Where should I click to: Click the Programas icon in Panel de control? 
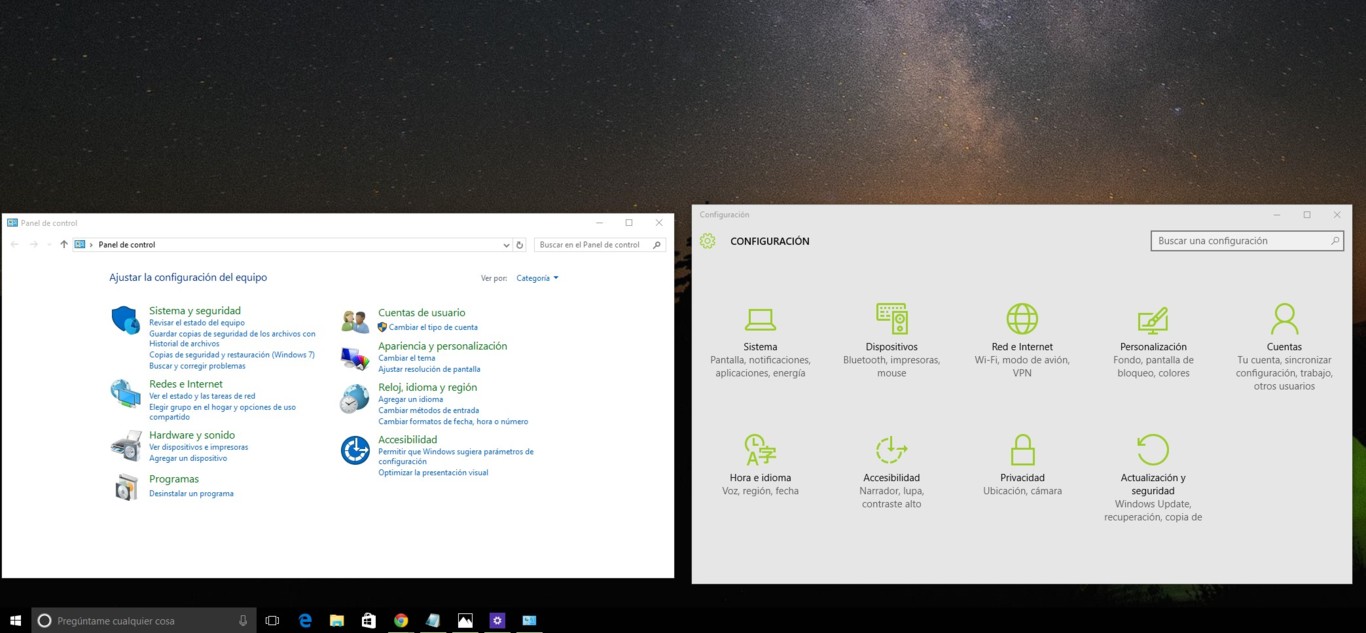coord(125,487)
